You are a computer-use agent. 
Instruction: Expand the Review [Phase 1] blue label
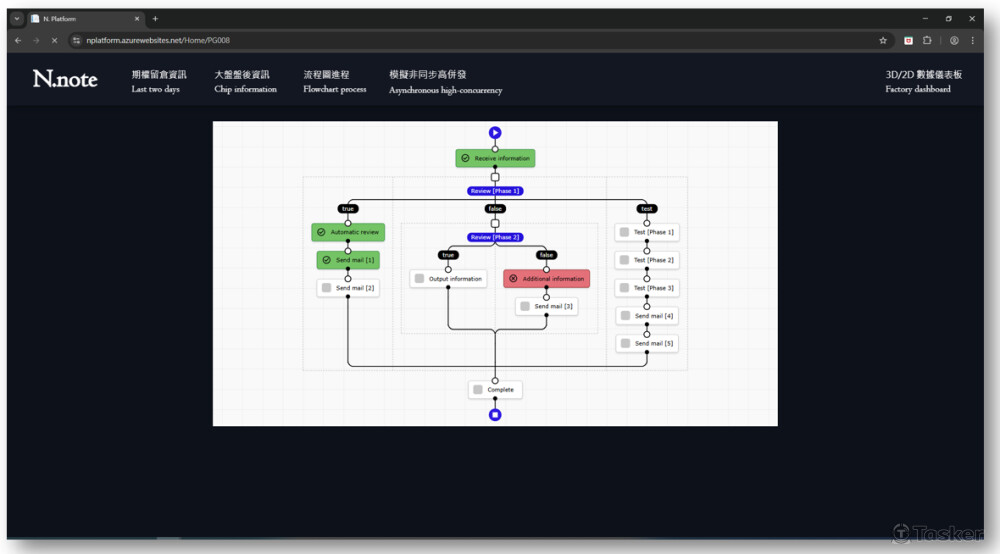[x=495, y=190]
